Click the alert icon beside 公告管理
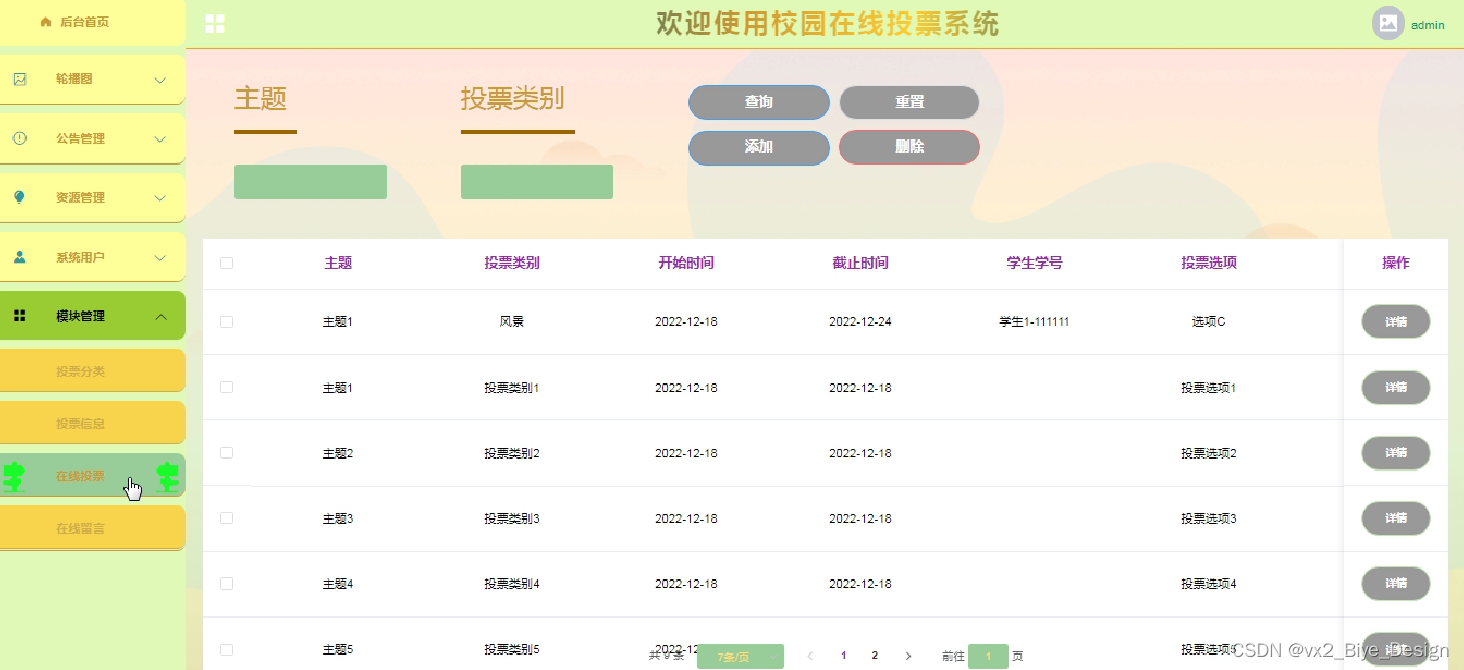 (20, 138)
